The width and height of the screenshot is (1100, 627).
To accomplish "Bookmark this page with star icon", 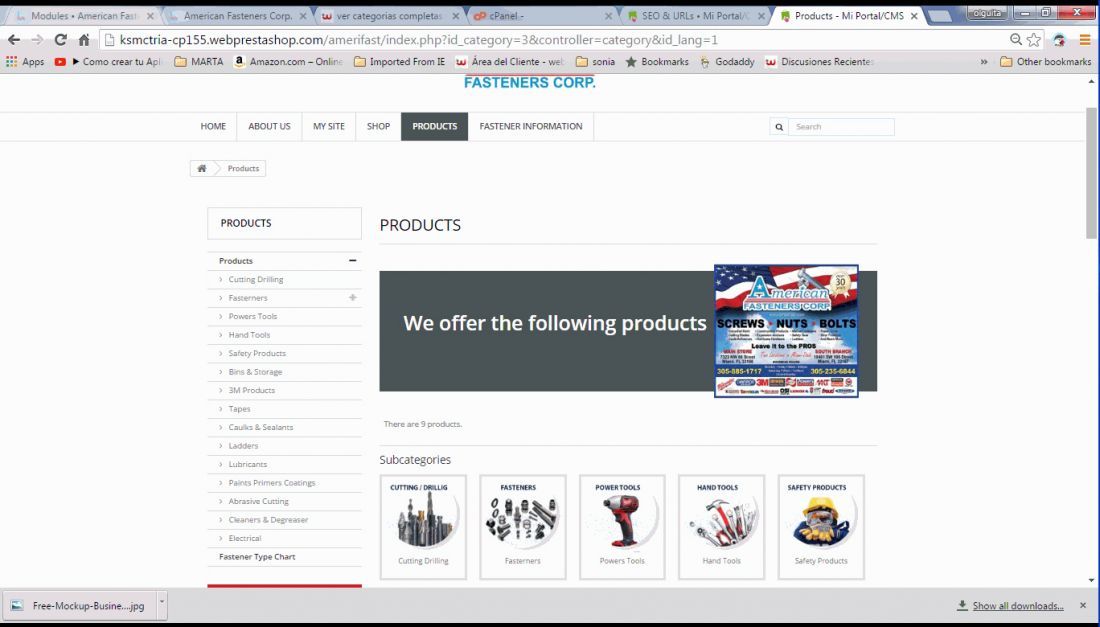I will pos(1034,40).
